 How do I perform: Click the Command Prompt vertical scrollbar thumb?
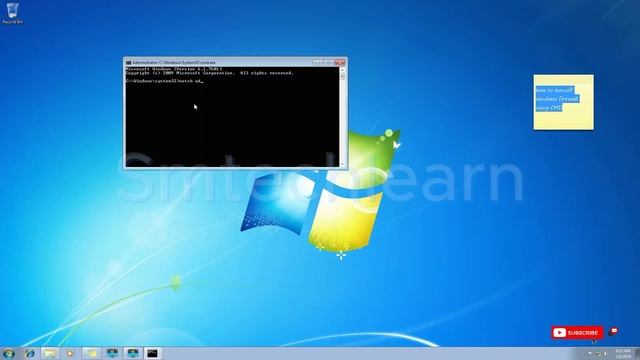342,76
